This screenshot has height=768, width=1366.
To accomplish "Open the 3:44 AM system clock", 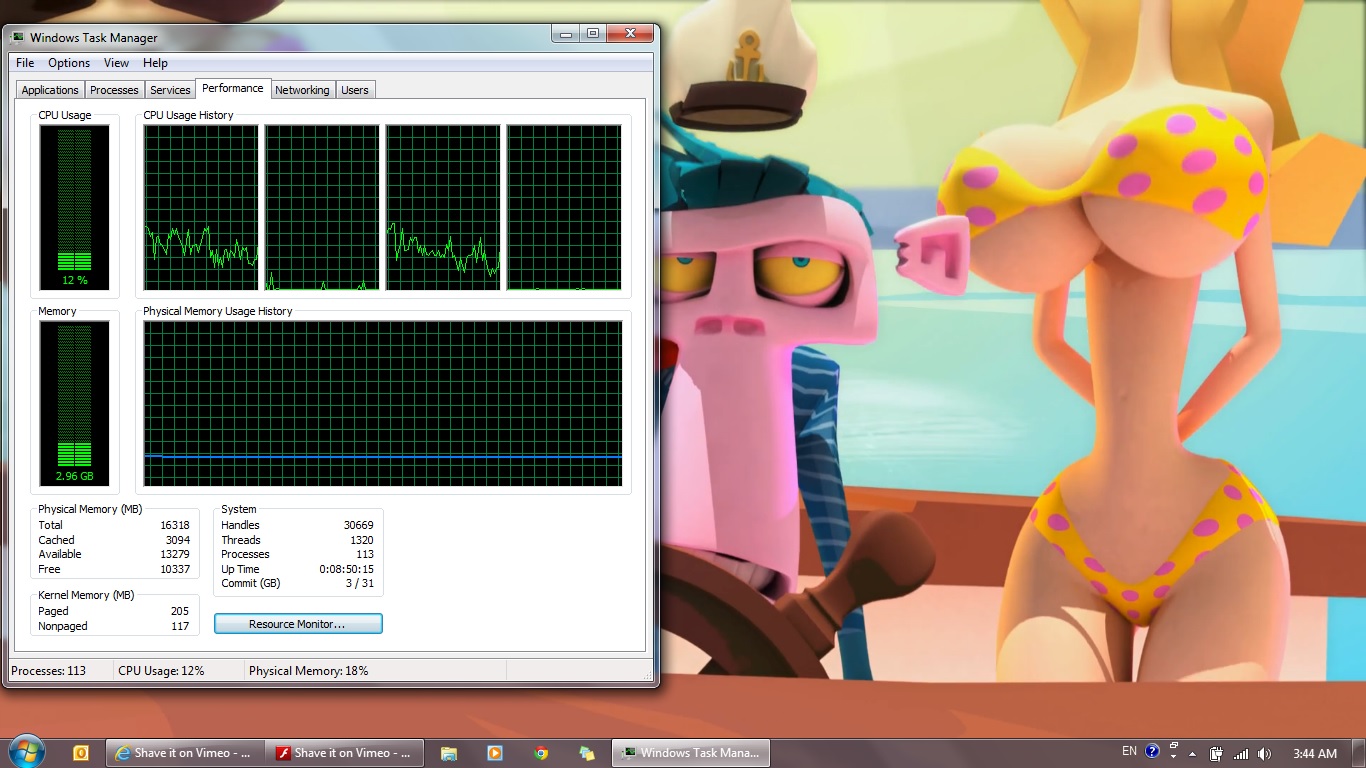I will (1314, 753).
